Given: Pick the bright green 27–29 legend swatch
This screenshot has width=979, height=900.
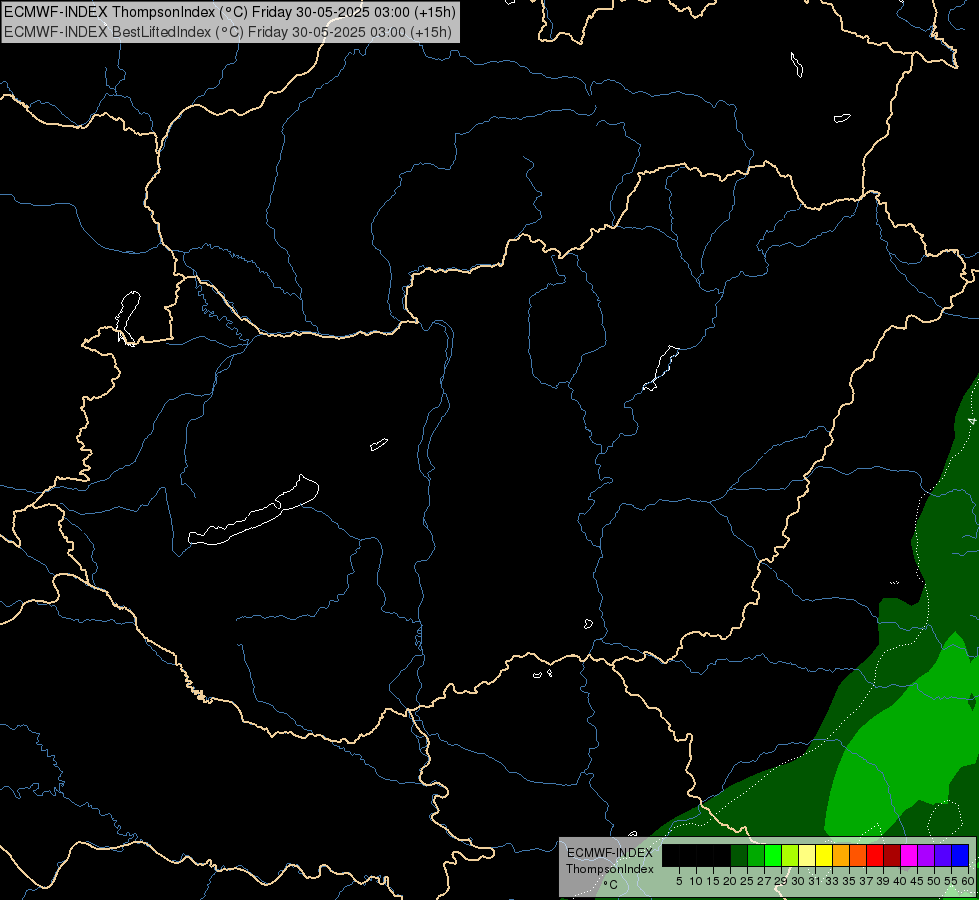Looking at the screenshot, I should tap(773, 855).
